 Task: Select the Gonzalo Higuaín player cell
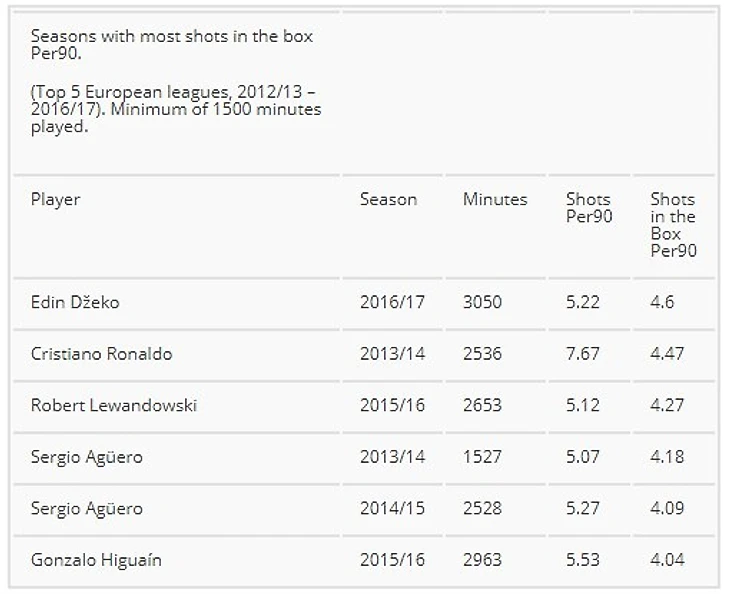click(96, 560)
